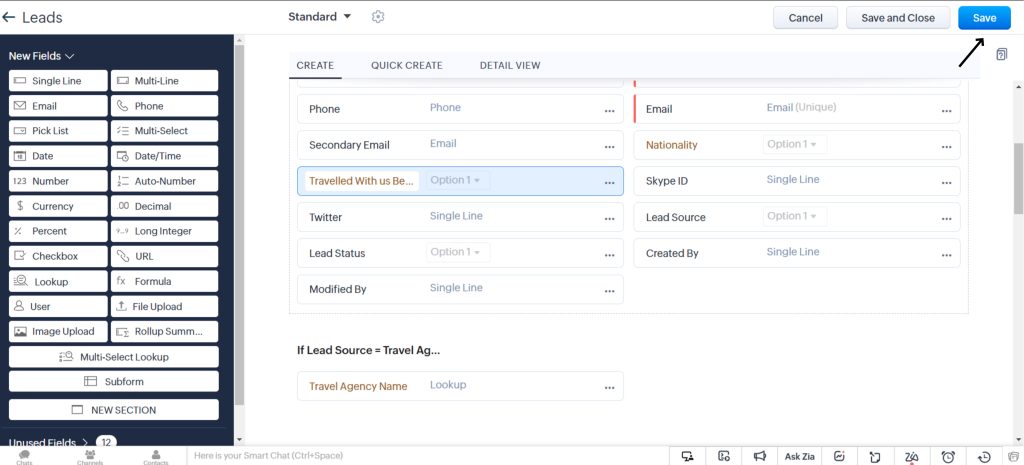Open layout settings gear icon
This screenshot has height=465, width=1024.
tap(377, 17)
